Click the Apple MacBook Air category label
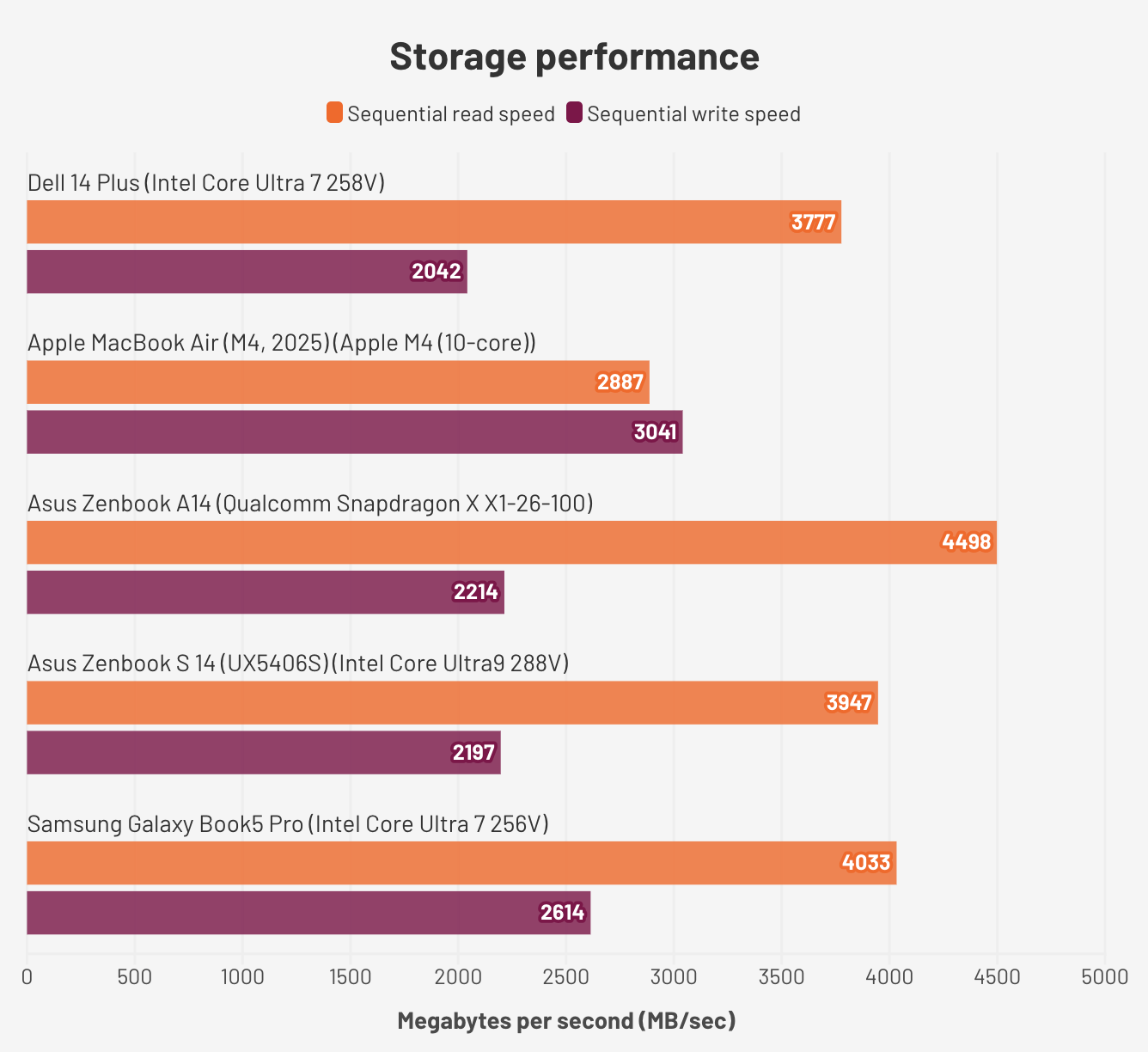 [282, 343]
